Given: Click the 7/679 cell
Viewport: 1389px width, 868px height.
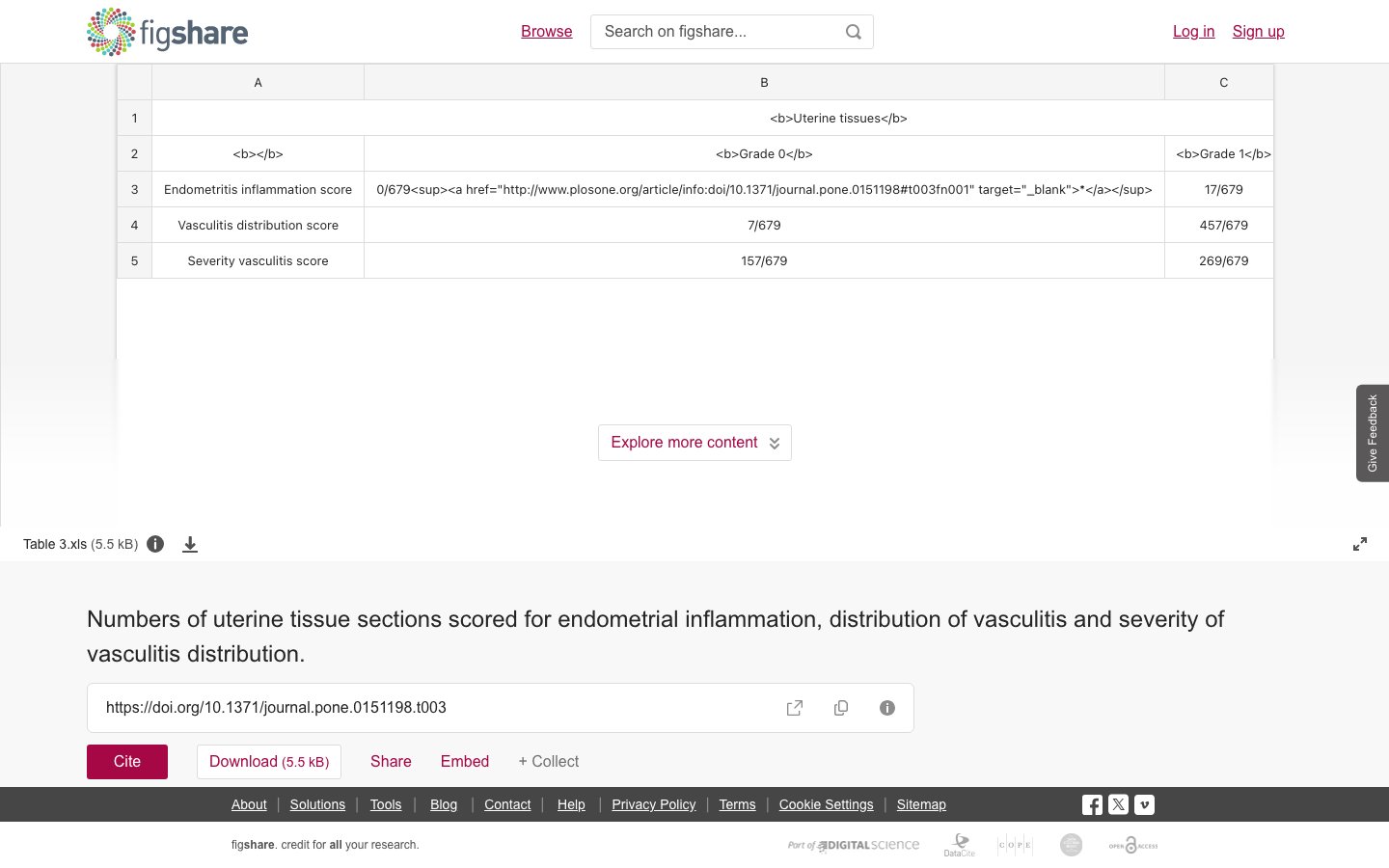Looking at the screenshot, I should click(764, 226).
